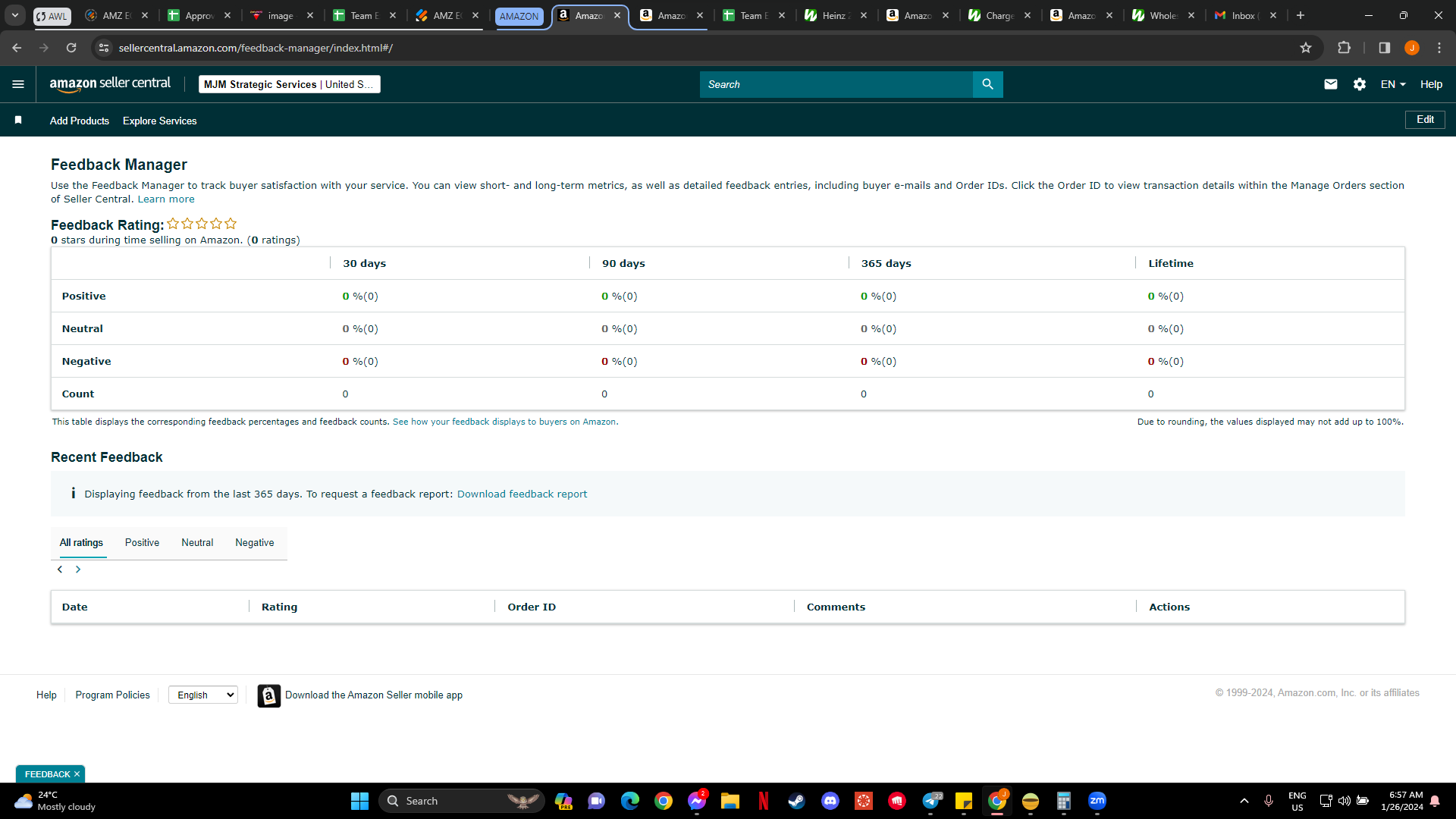Go back in browser history

[x=17, y=48]
